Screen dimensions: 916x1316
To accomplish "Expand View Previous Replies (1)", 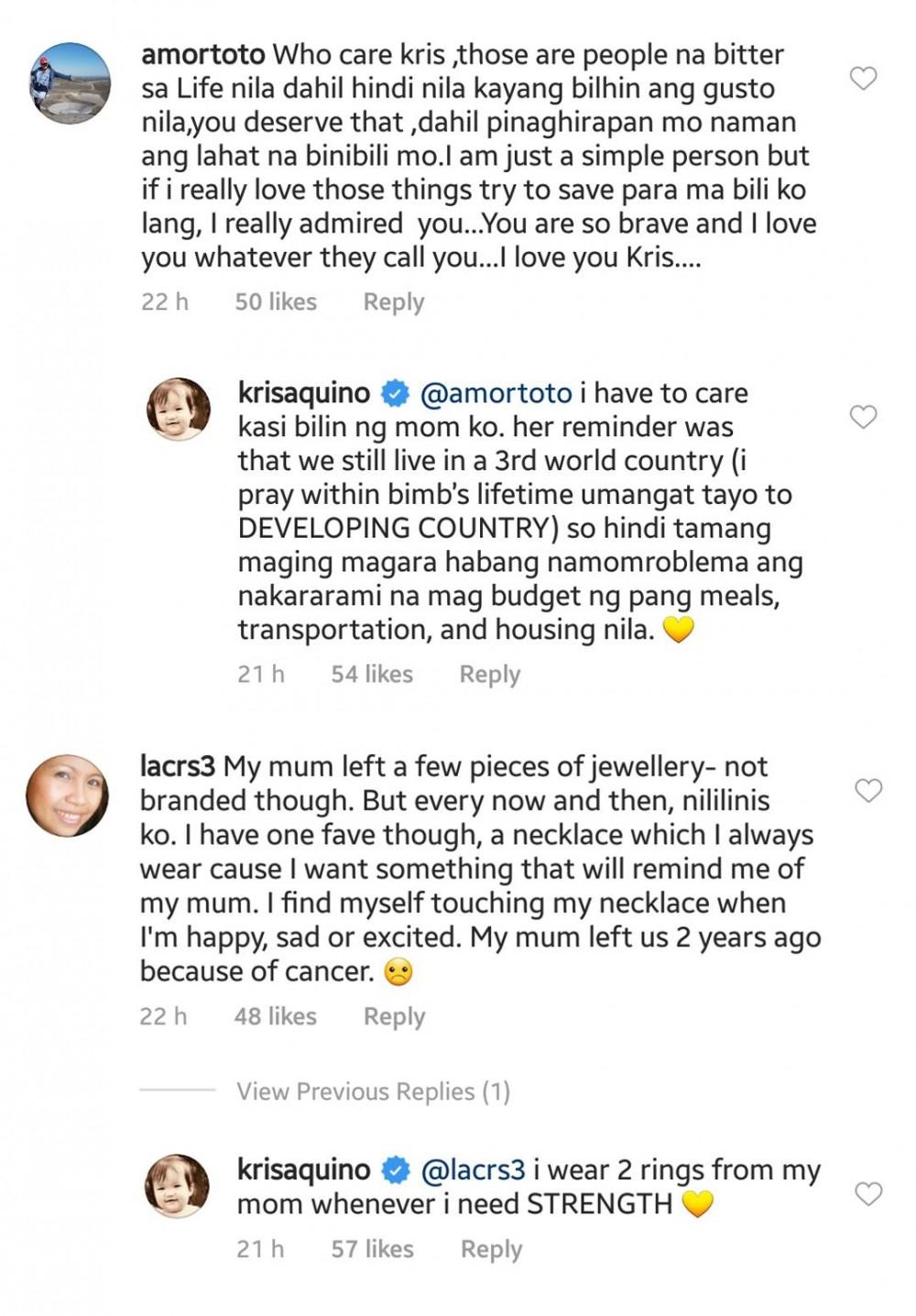I will [373, 1091].
